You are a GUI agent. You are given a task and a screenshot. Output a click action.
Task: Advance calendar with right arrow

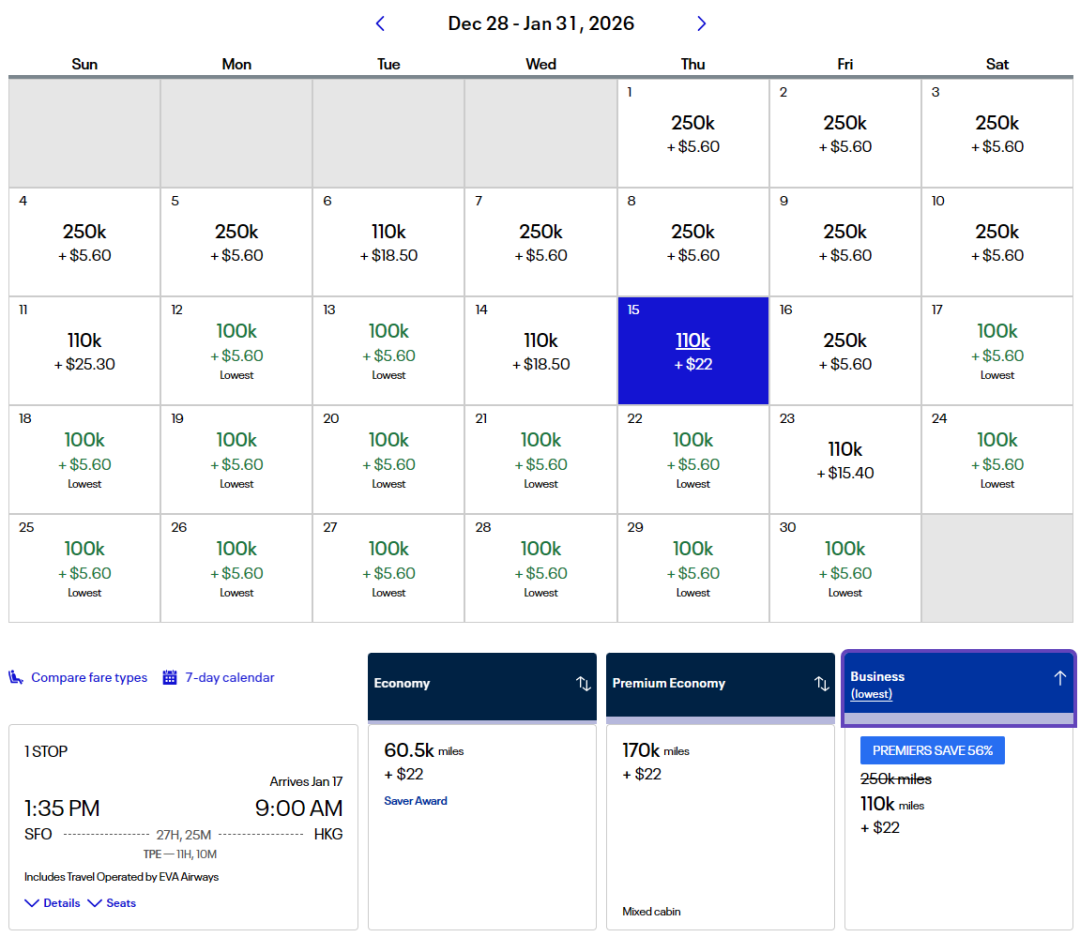tap(701, 24)
